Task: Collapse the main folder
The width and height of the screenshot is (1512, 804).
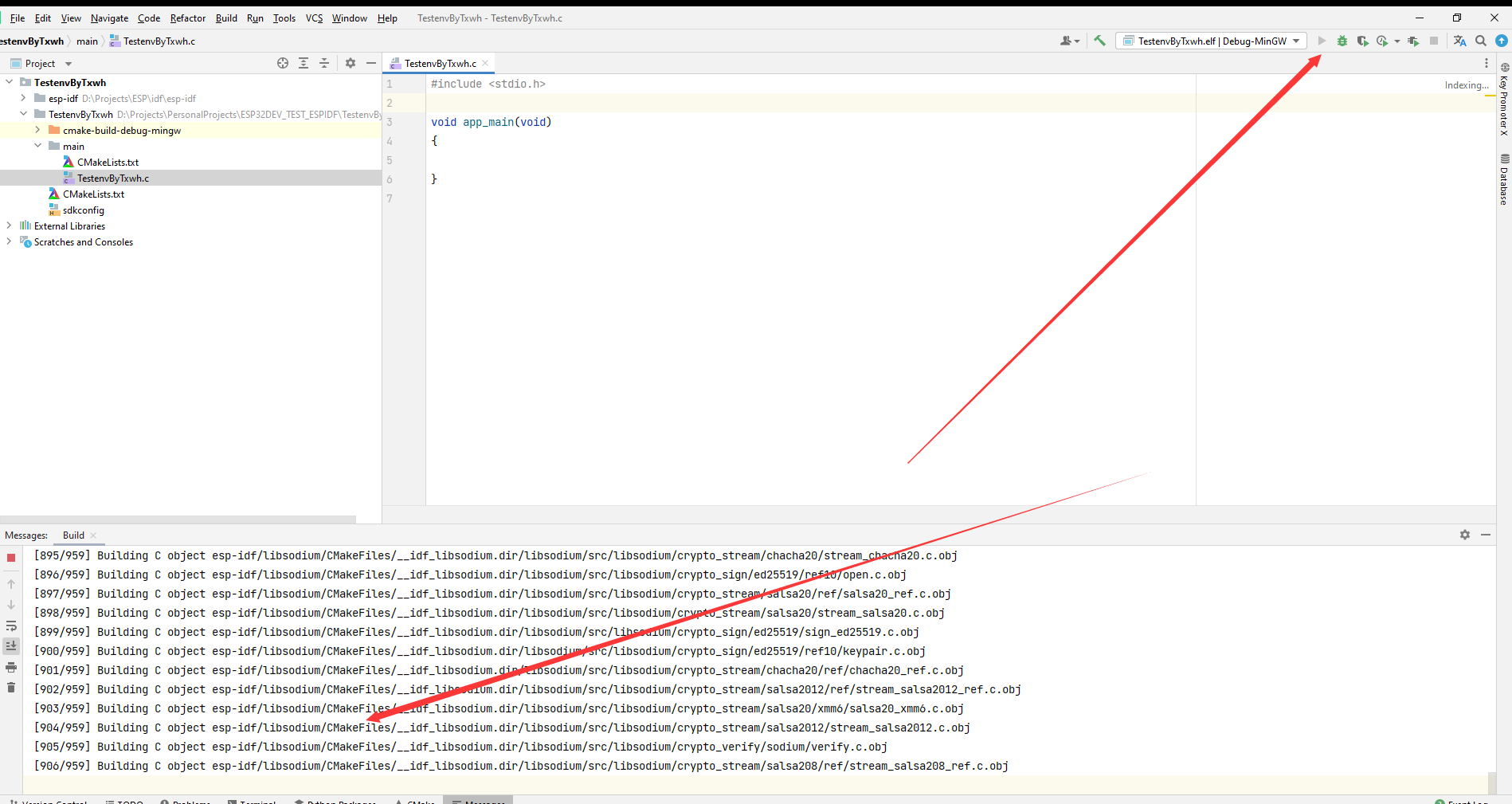Action: coord(37,146)
